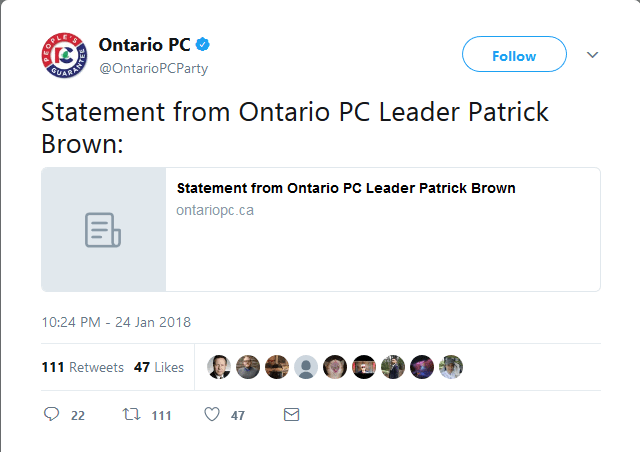The width and height of the screenshot is (640, 452).
Task: View the 47 Likes list
Action: 159,367
